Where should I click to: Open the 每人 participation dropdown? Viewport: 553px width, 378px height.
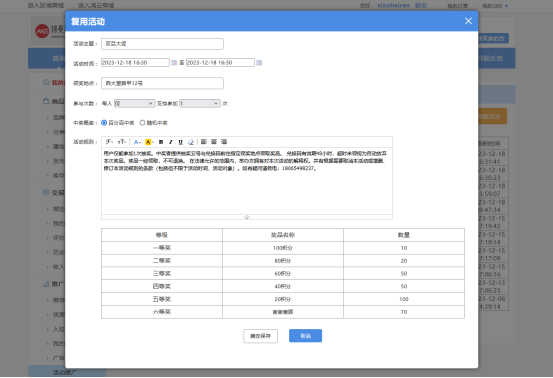click(x=134, y=103)
